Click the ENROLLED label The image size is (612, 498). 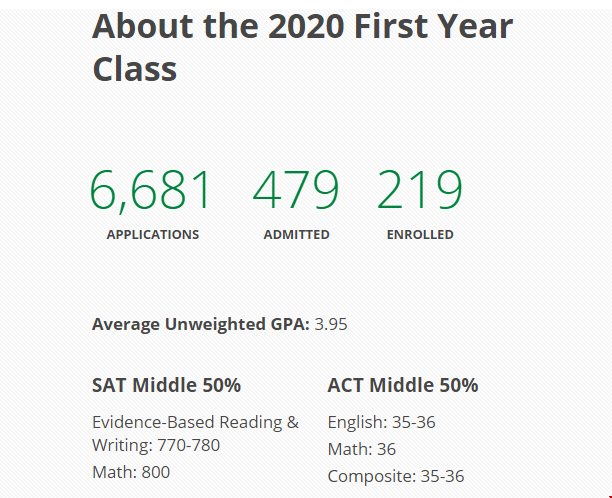(420, 235)
